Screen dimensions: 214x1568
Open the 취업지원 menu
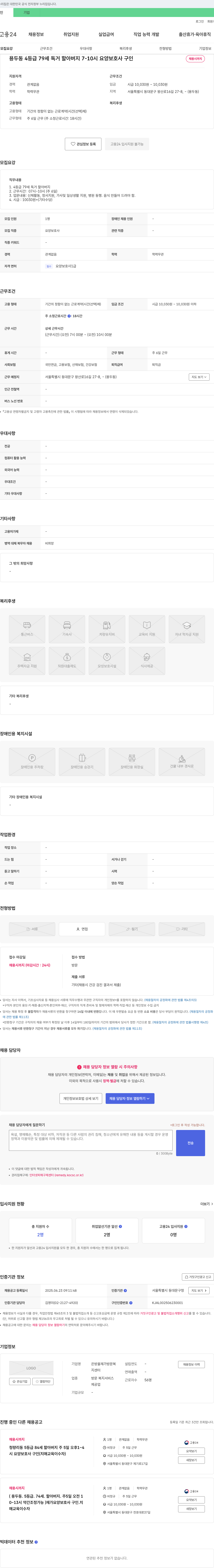pyautogui.click(x=71, y=35)
